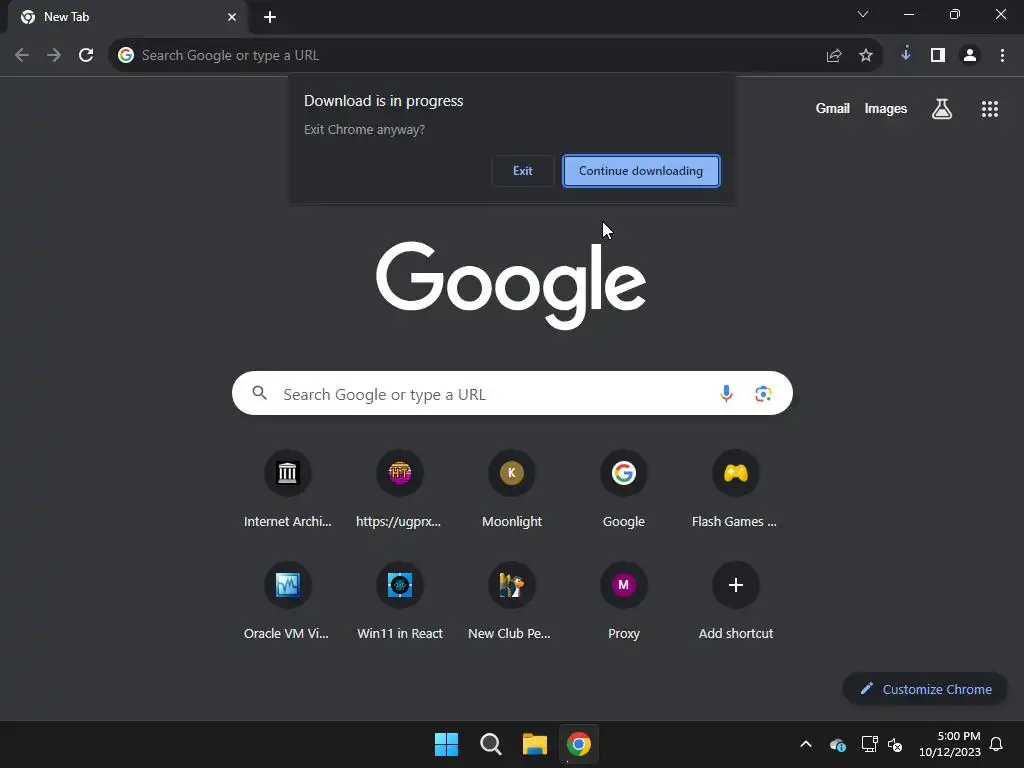Click the Google search box
1024x768 pixels.
[512, 394]
